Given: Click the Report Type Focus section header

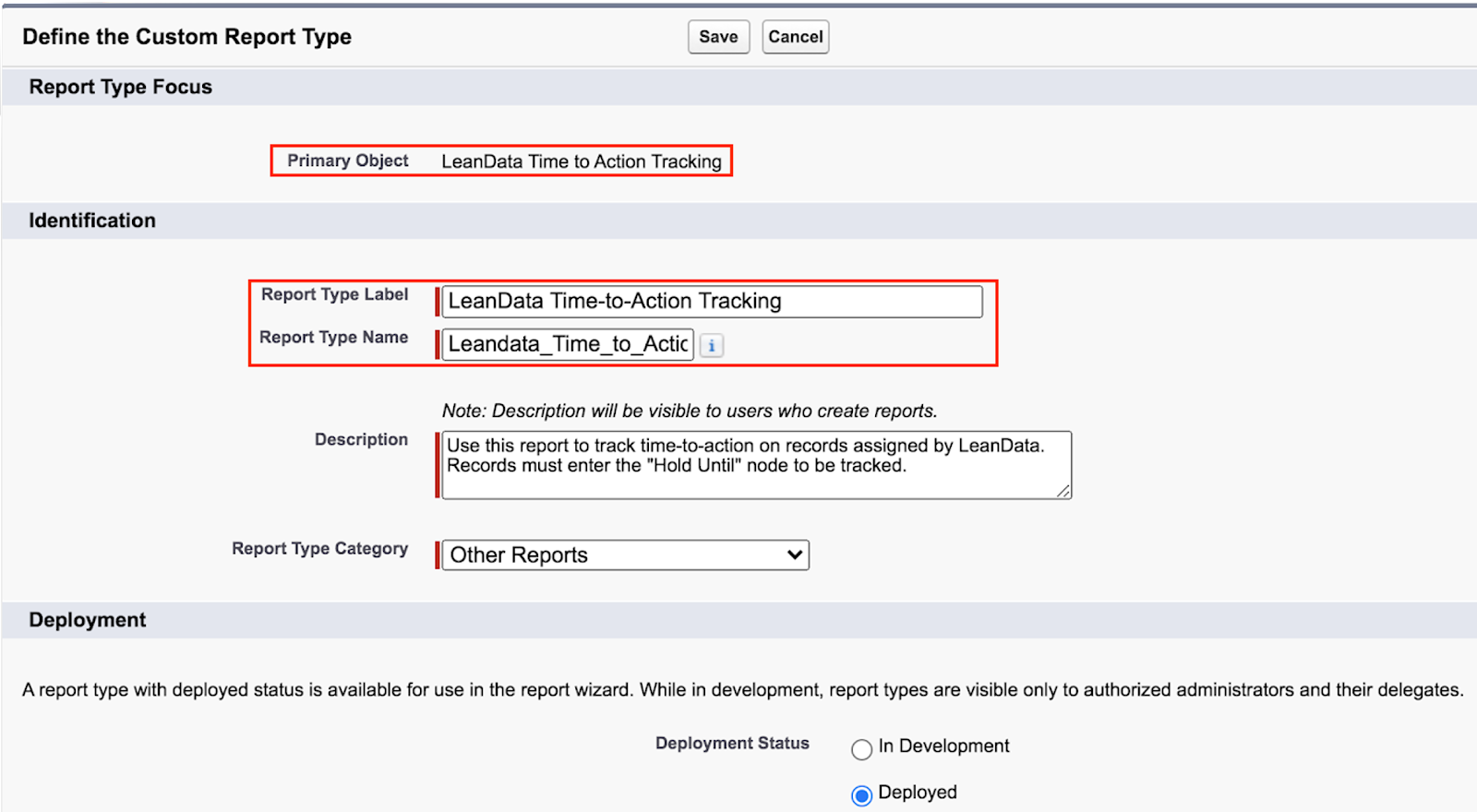Looking at the screenshot, I should click(x=121, y=87).
